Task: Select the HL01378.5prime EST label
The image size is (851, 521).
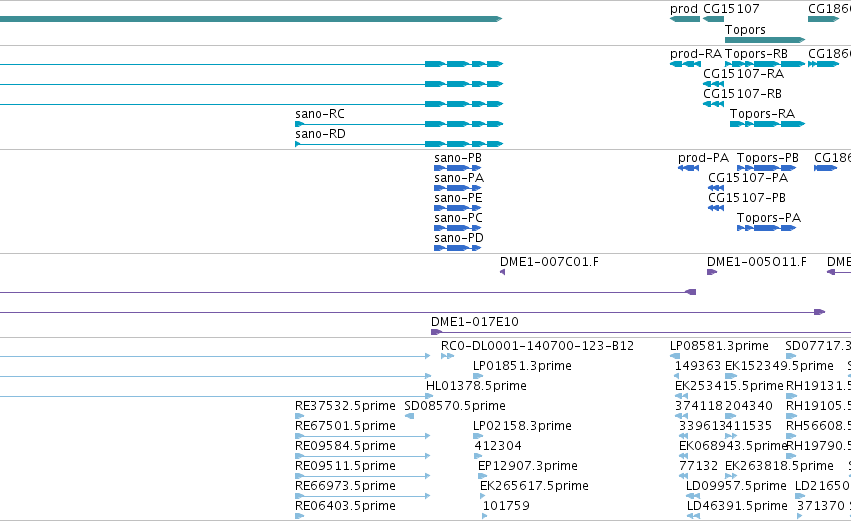Action: (476, 386)
